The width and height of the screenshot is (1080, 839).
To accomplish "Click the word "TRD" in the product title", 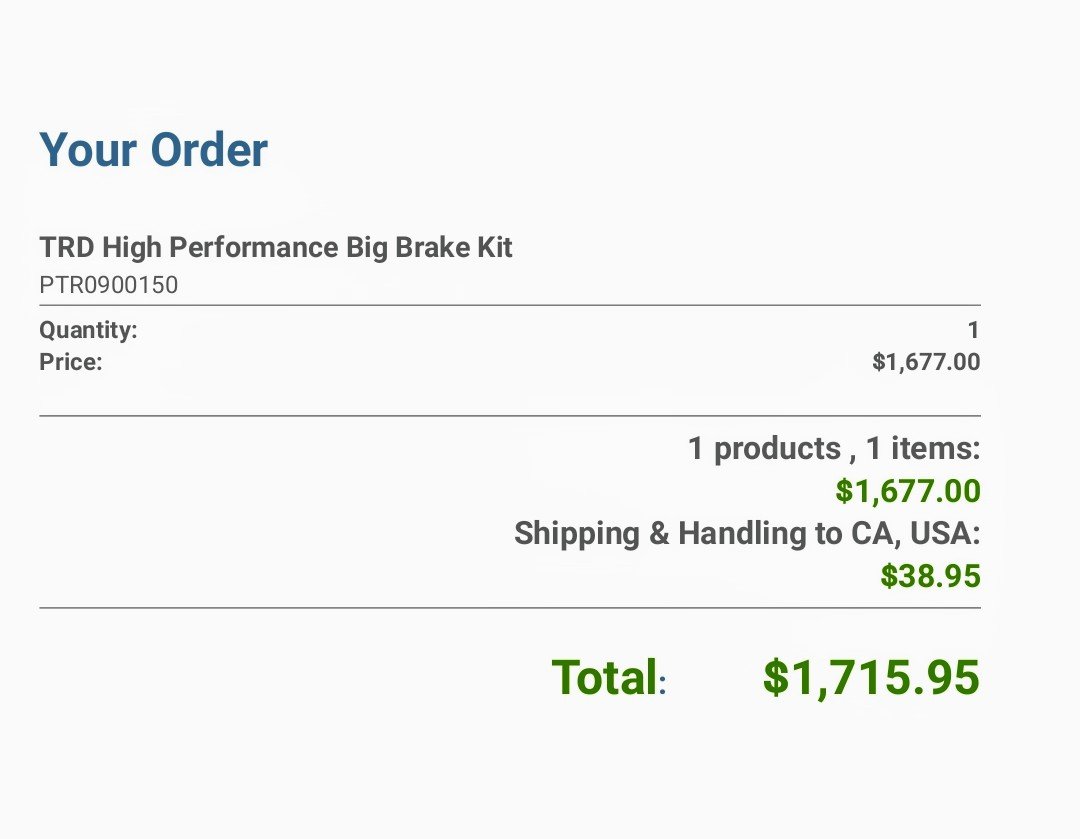I will [x=67, y=247].
